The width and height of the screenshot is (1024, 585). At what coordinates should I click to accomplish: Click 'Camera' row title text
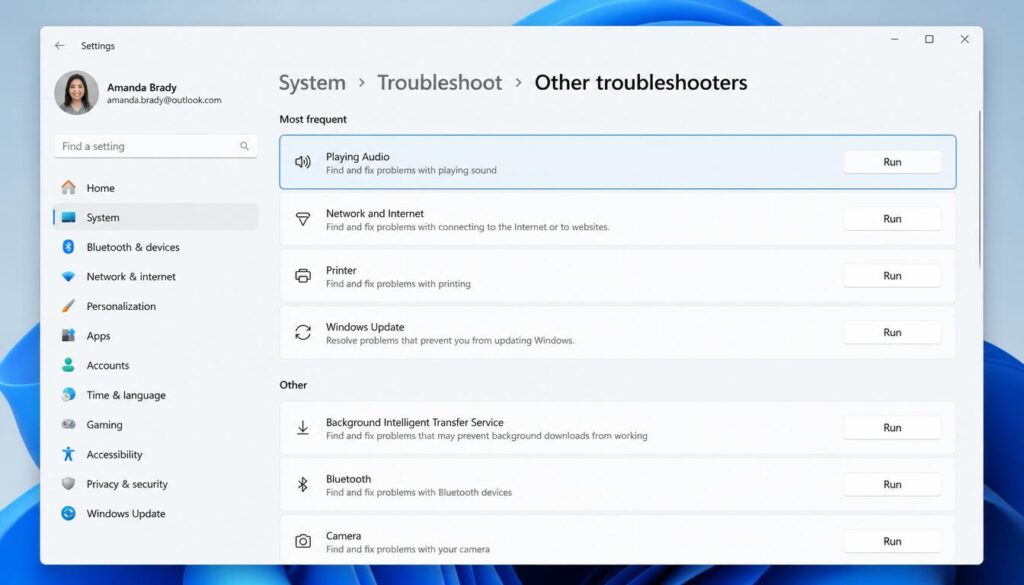(344, 536)
